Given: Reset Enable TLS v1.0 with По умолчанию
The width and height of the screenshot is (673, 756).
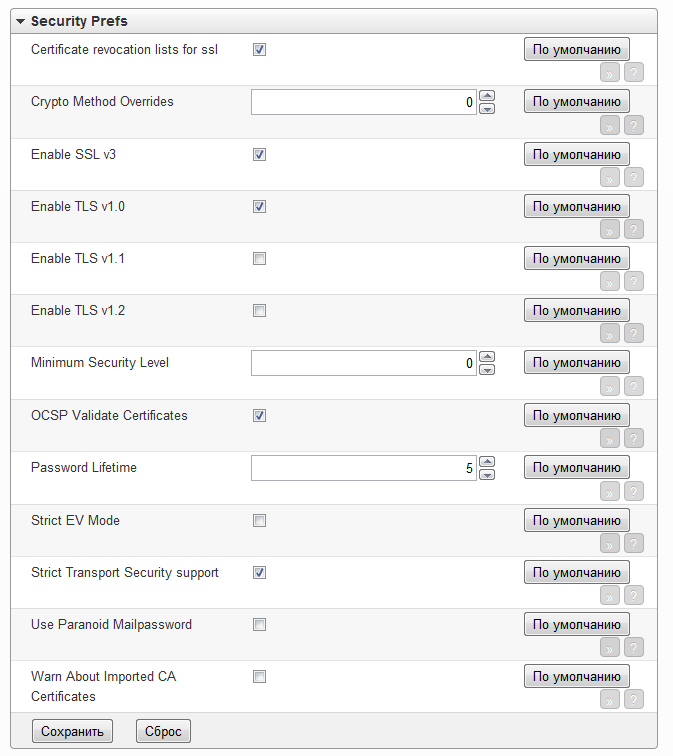Looking at the screenshot, I should [576, 207].
